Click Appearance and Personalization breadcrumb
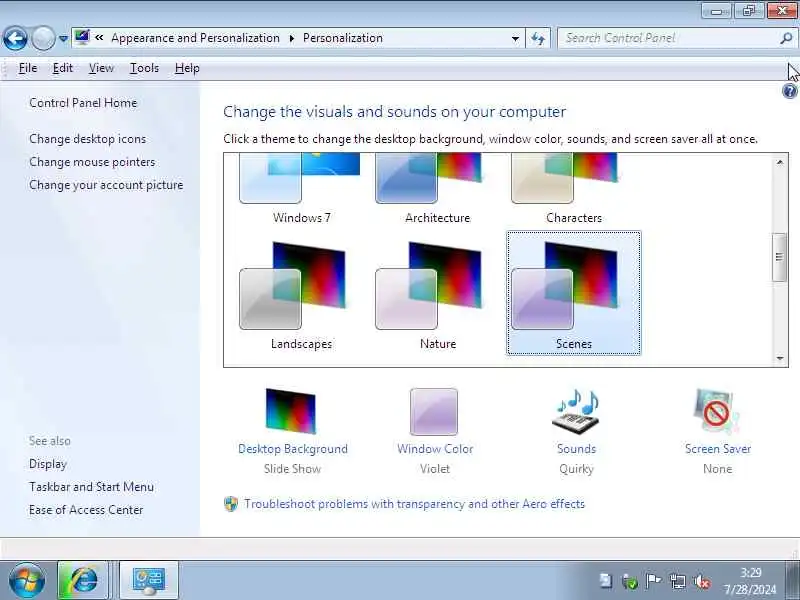Image resolution: width=800 pixels, height=600 pixels. tap(195, 38)
